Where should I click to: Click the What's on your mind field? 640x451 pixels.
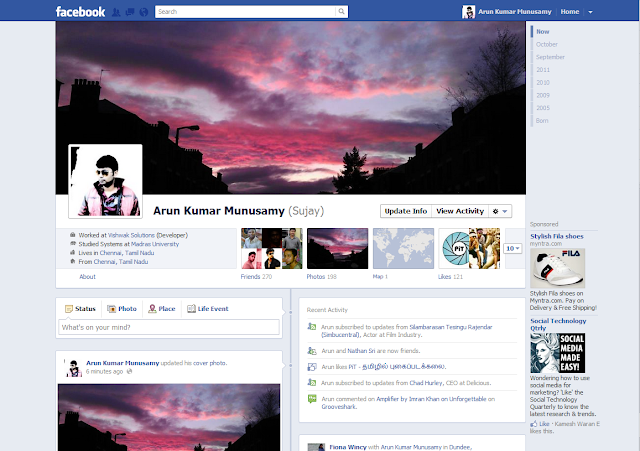(169, 327)
